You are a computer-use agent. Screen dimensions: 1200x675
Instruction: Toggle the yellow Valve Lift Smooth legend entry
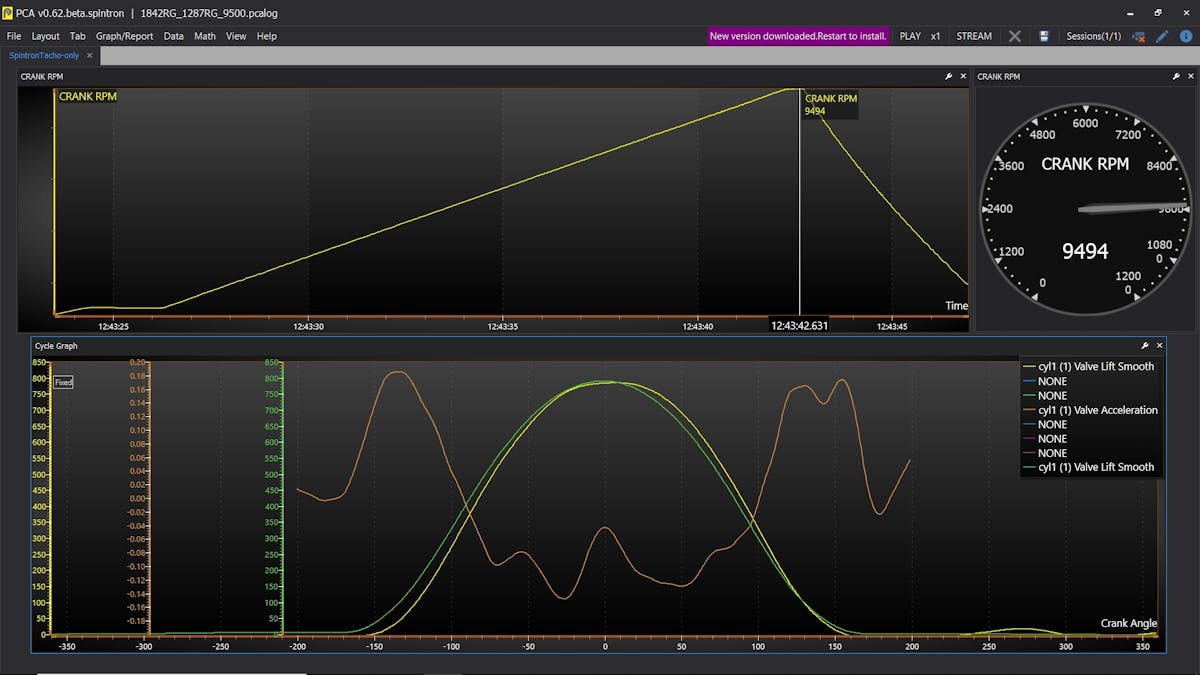[x=1095, y=366]
